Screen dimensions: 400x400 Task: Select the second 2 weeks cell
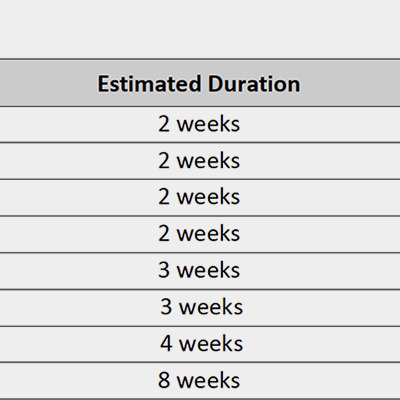pyautogui.click(x=200, y=161)
